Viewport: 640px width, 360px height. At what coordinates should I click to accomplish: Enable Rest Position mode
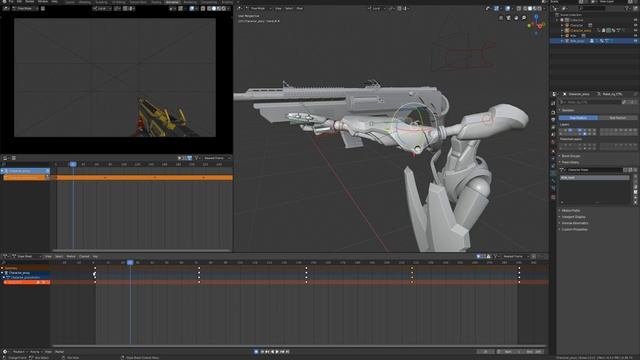(617, 118)
